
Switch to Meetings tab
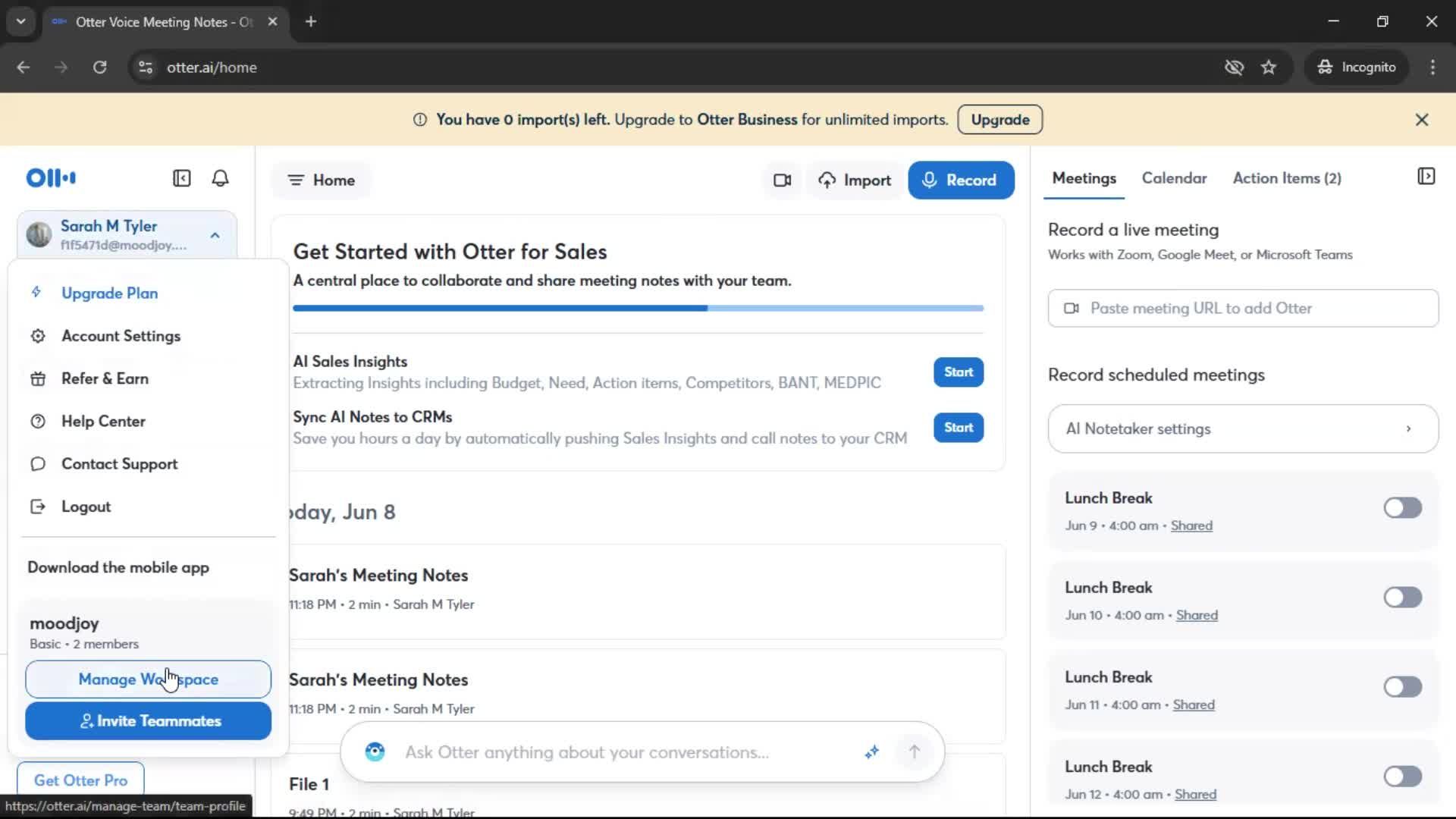(x=1084, y=178)
